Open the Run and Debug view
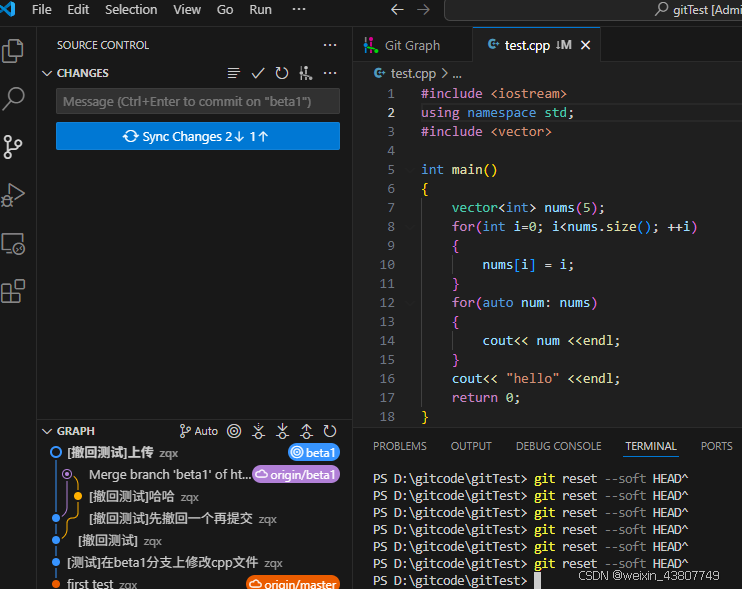Image resolution: width=742 pixels, height=589 pixels. coord(13,195)
